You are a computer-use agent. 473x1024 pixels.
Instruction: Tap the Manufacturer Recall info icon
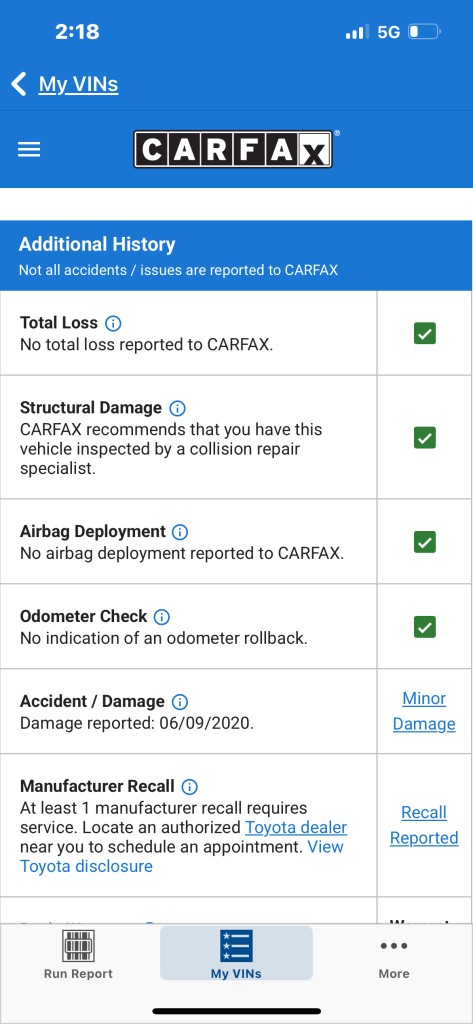(189, 786)
